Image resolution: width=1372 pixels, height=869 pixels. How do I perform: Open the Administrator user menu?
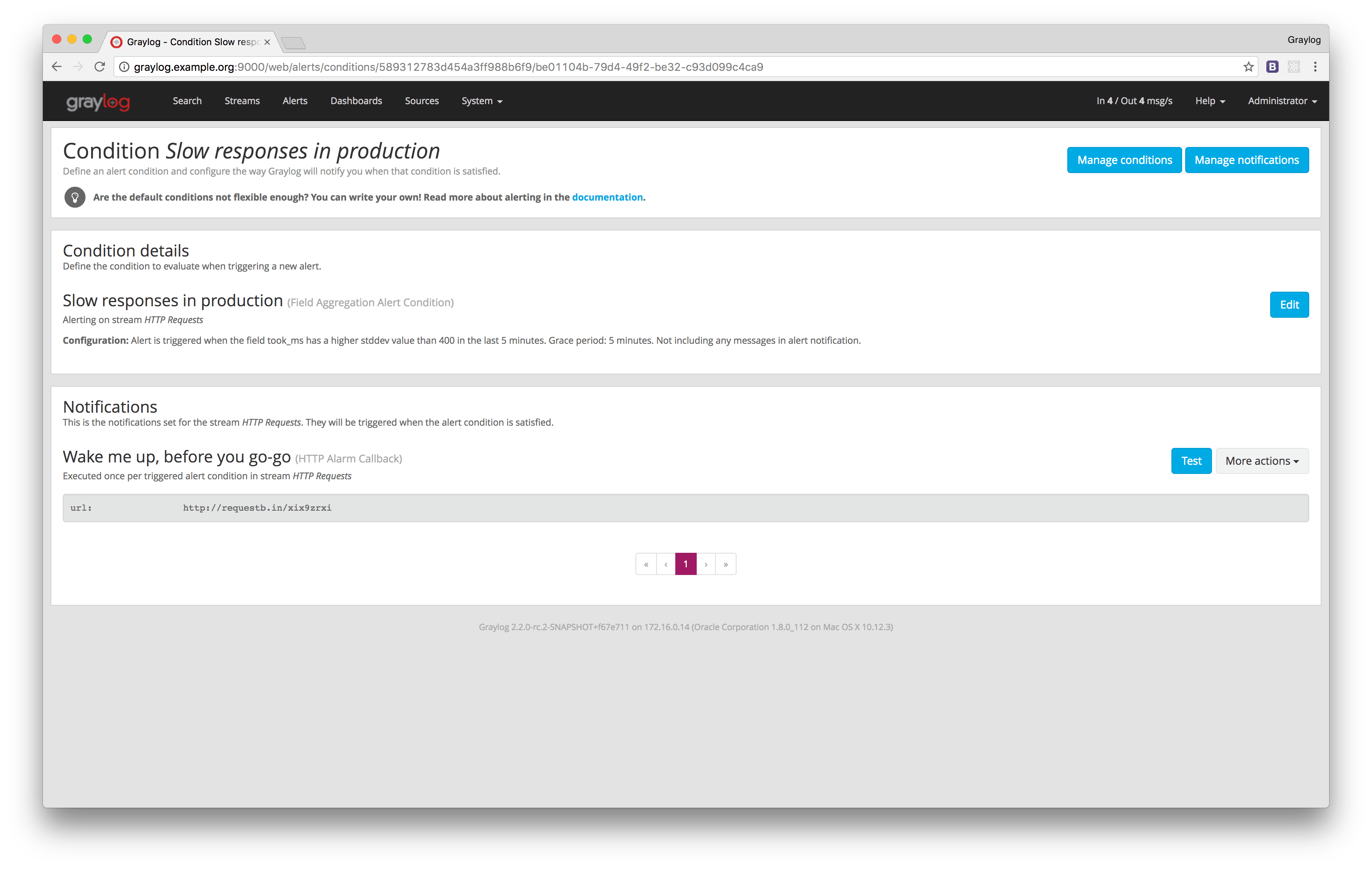click(1282, 101)
